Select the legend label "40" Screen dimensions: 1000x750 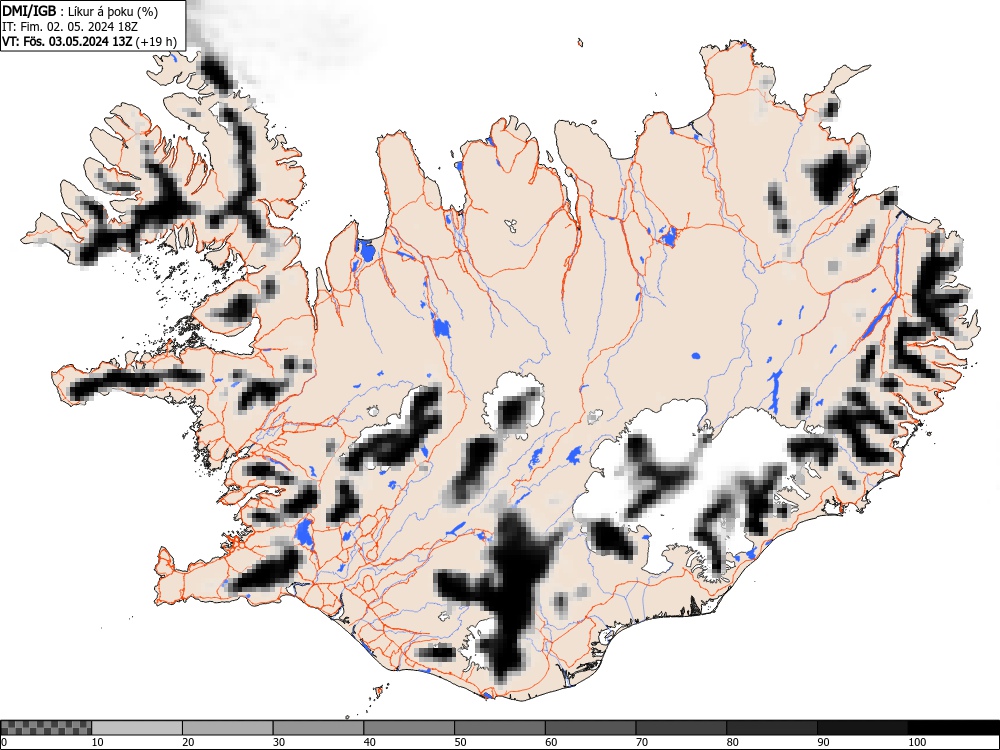click(x=369, y=742)
